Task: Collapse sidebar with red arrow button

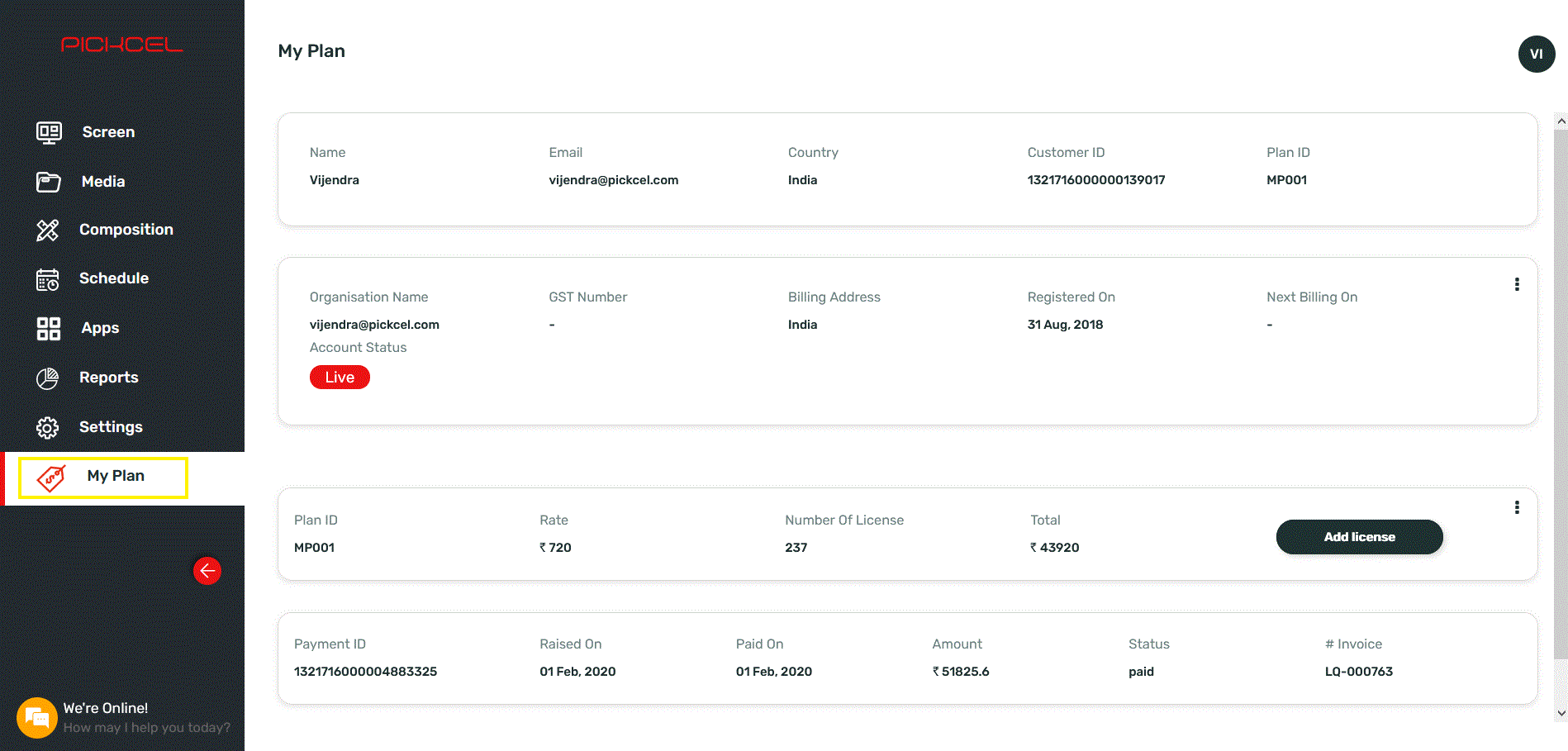Action: click(x=207, y=571)
